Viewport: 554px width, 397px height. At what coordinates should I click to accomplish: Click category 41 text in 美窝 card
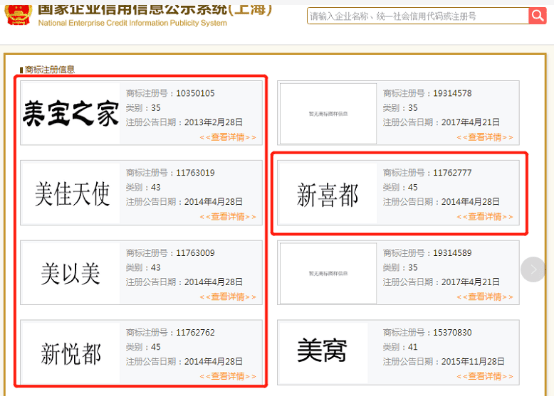(413, 347)
